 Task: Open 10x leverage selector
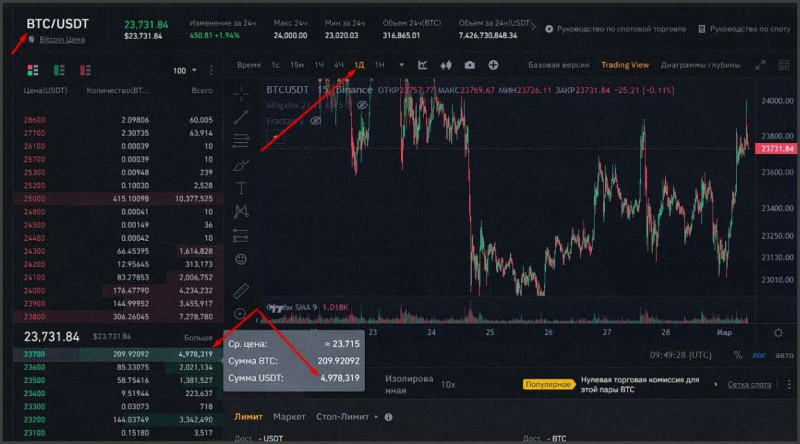coord(448,384)
